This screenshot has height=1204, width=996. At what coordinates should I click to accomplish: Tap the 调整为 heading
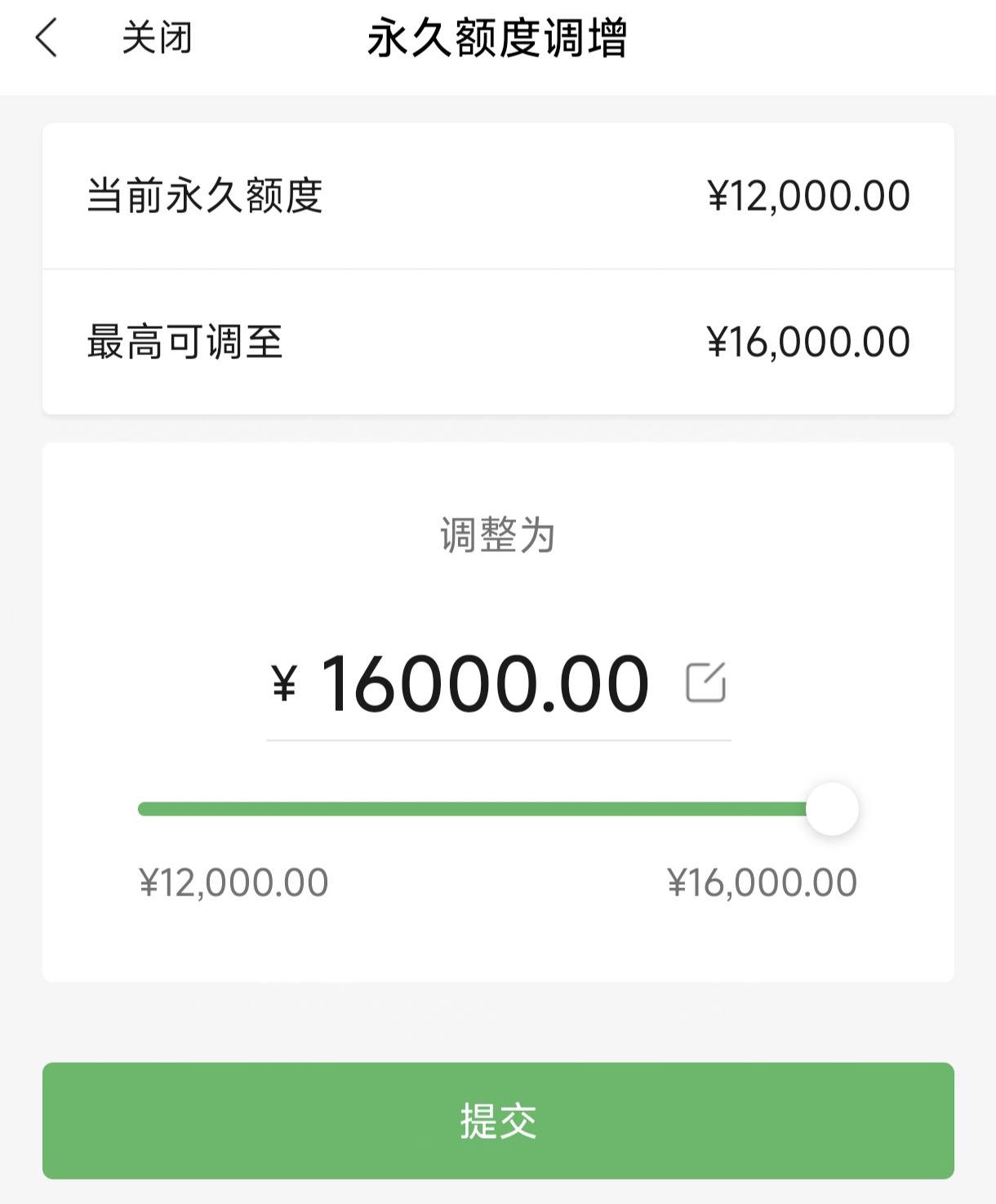pos(498,535)
